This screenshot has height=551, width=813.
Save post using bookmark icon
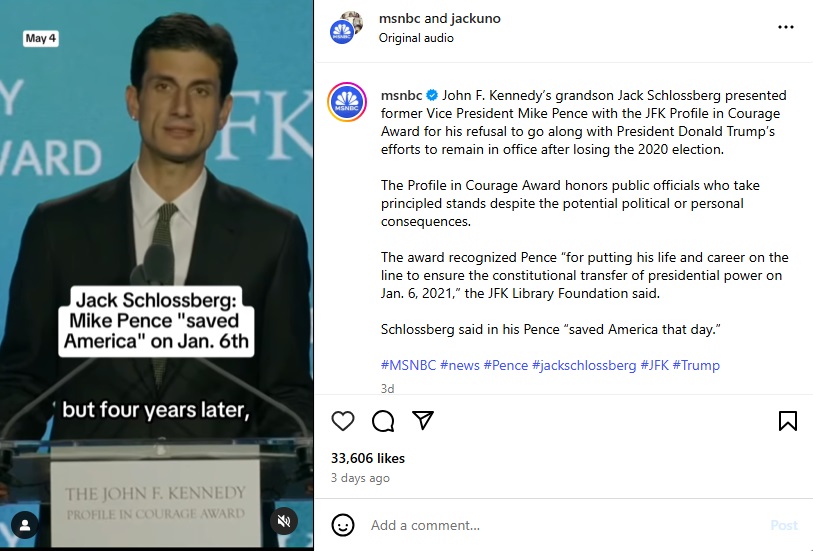(788, 421)
